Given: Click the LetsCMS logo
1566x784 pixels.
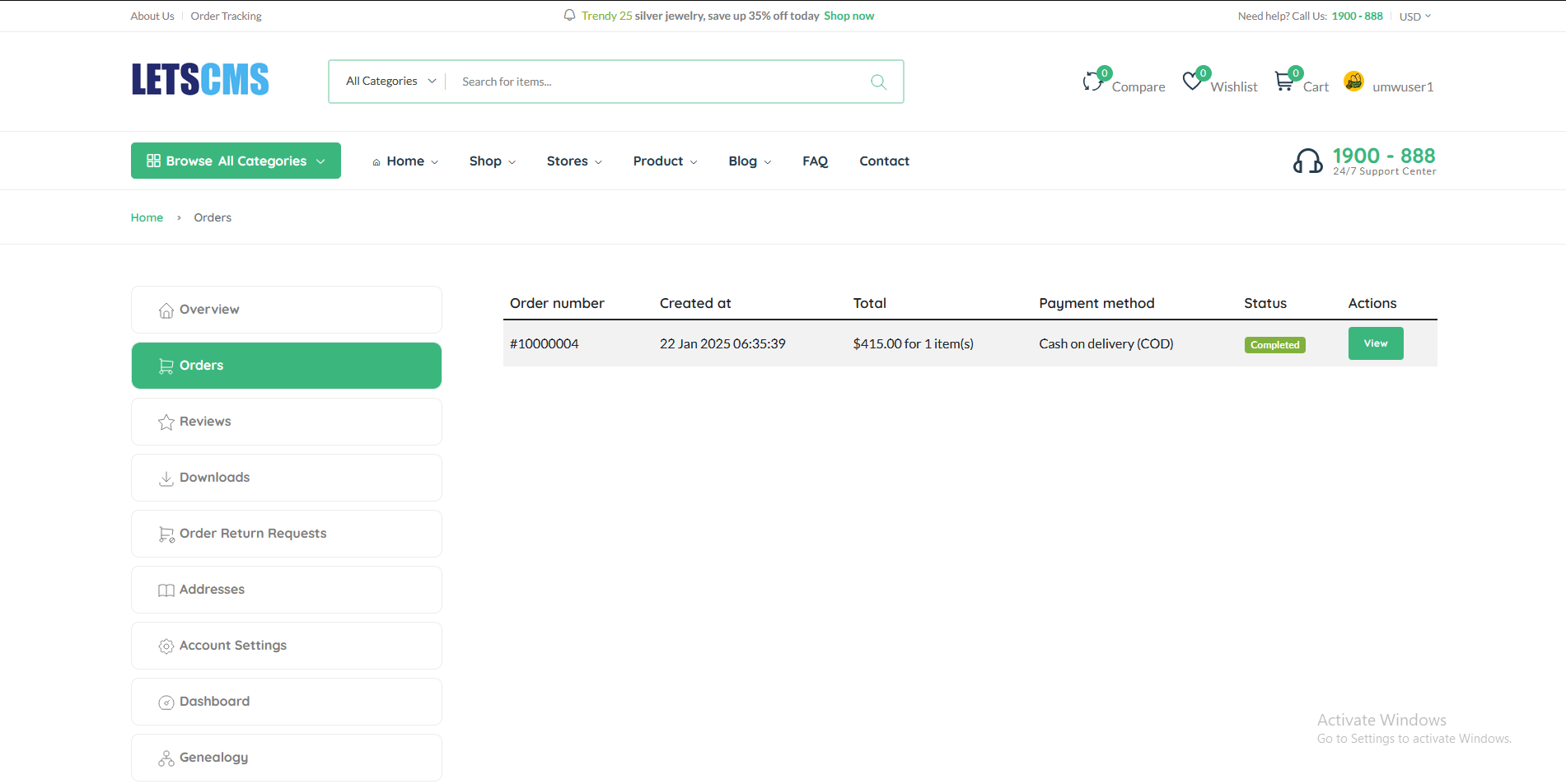Looking at the screenshot, I should [x=200, y=80].
